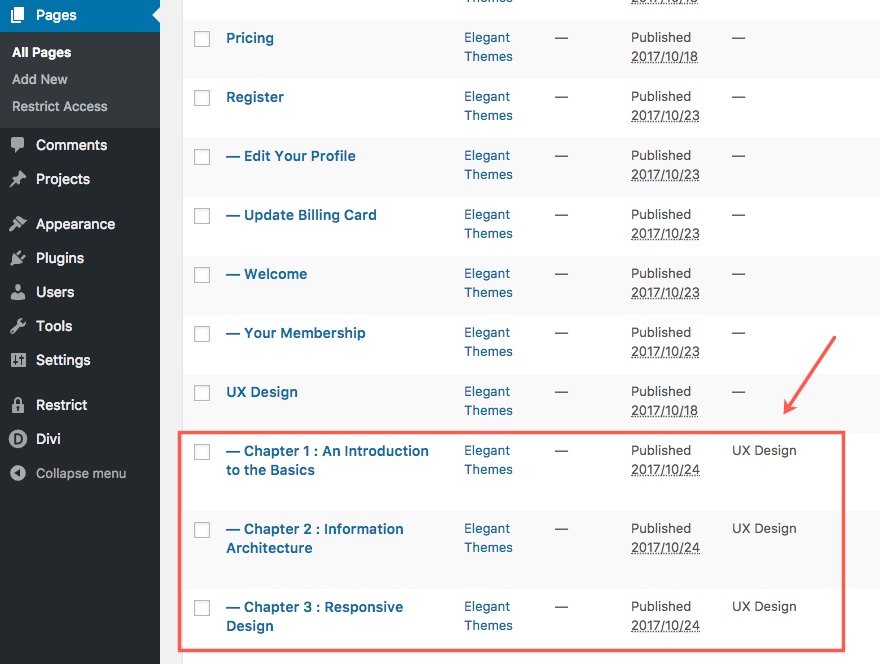Click the Pages menu icon
880x664 pixels.
[17, 15]
